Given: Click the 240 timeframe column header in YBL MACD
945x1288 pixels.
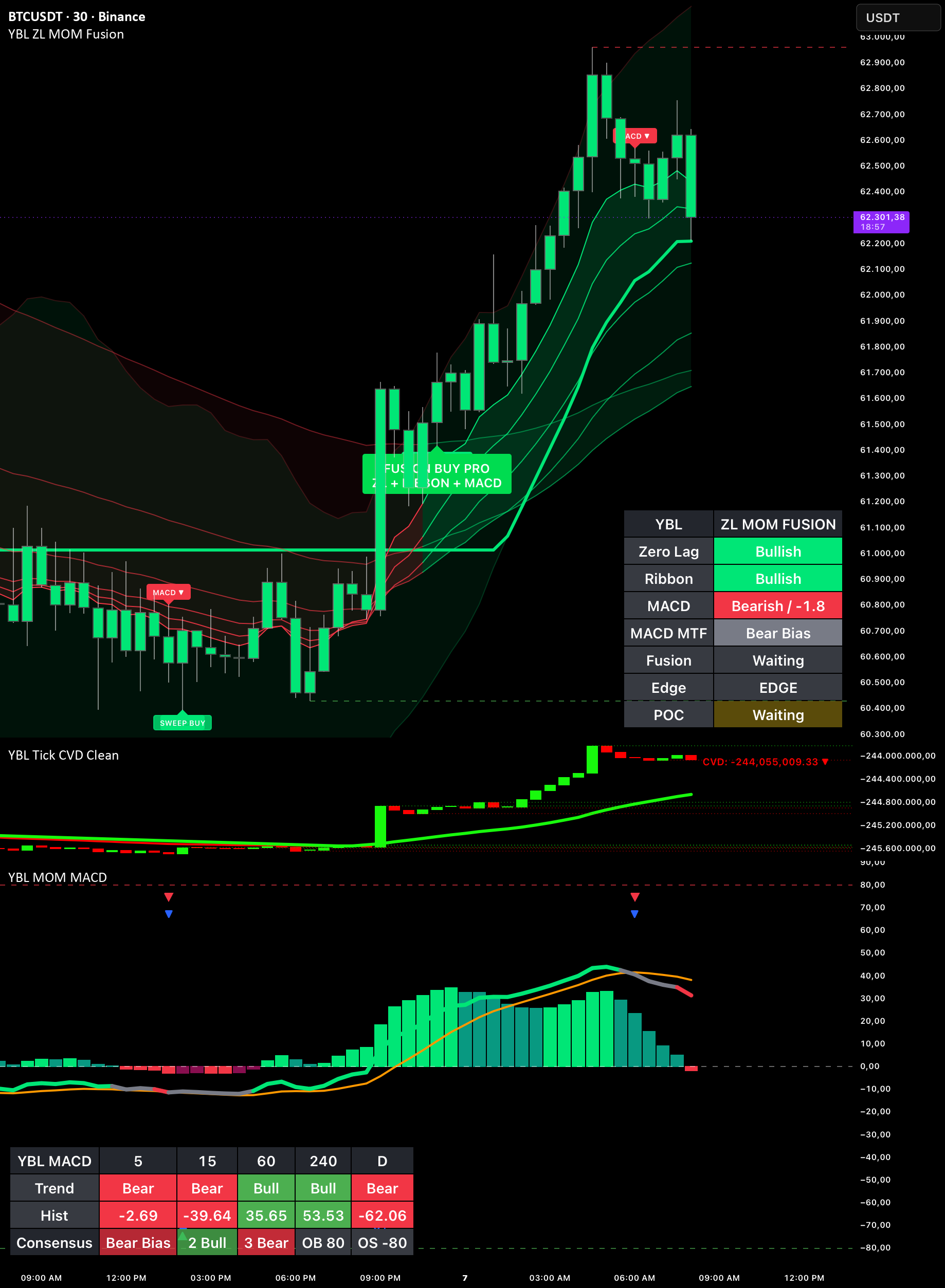Looking at the screenshot, I should (x=323, y=1161).
